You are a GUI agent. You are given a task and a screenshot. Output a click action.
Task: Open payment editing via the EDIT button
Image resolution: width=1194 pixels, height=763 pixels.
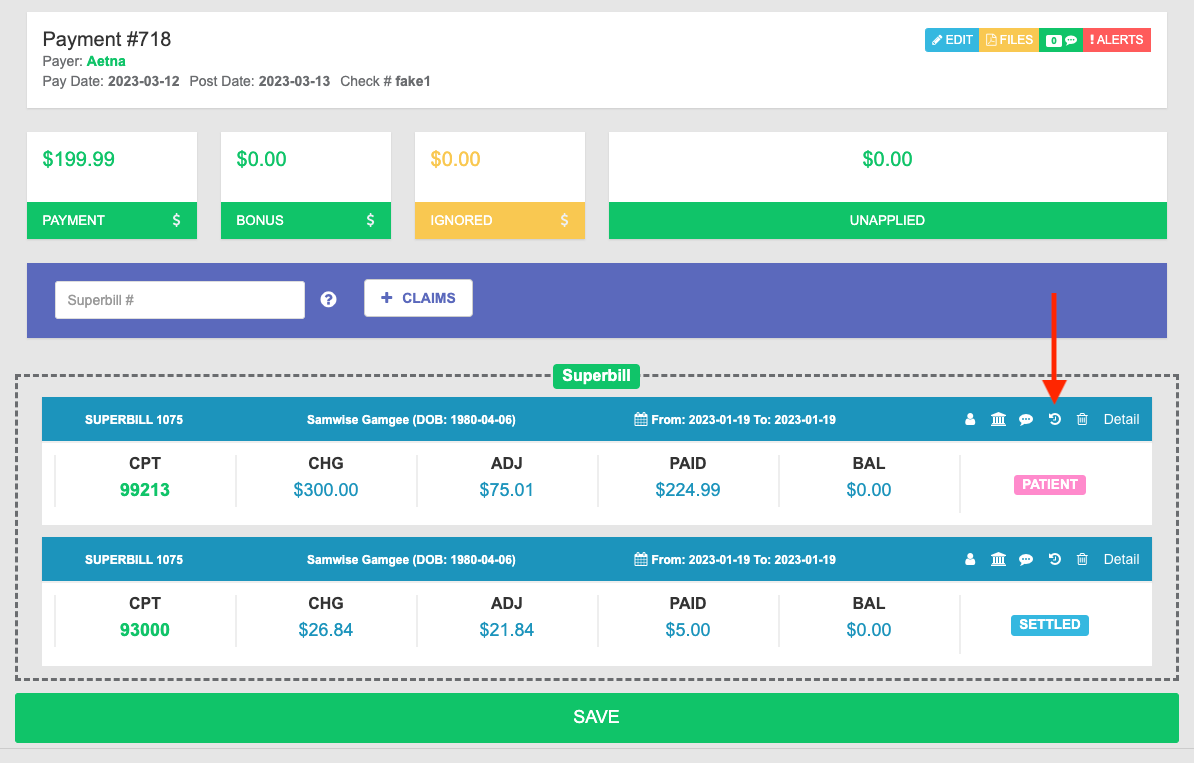pos(951,40)
